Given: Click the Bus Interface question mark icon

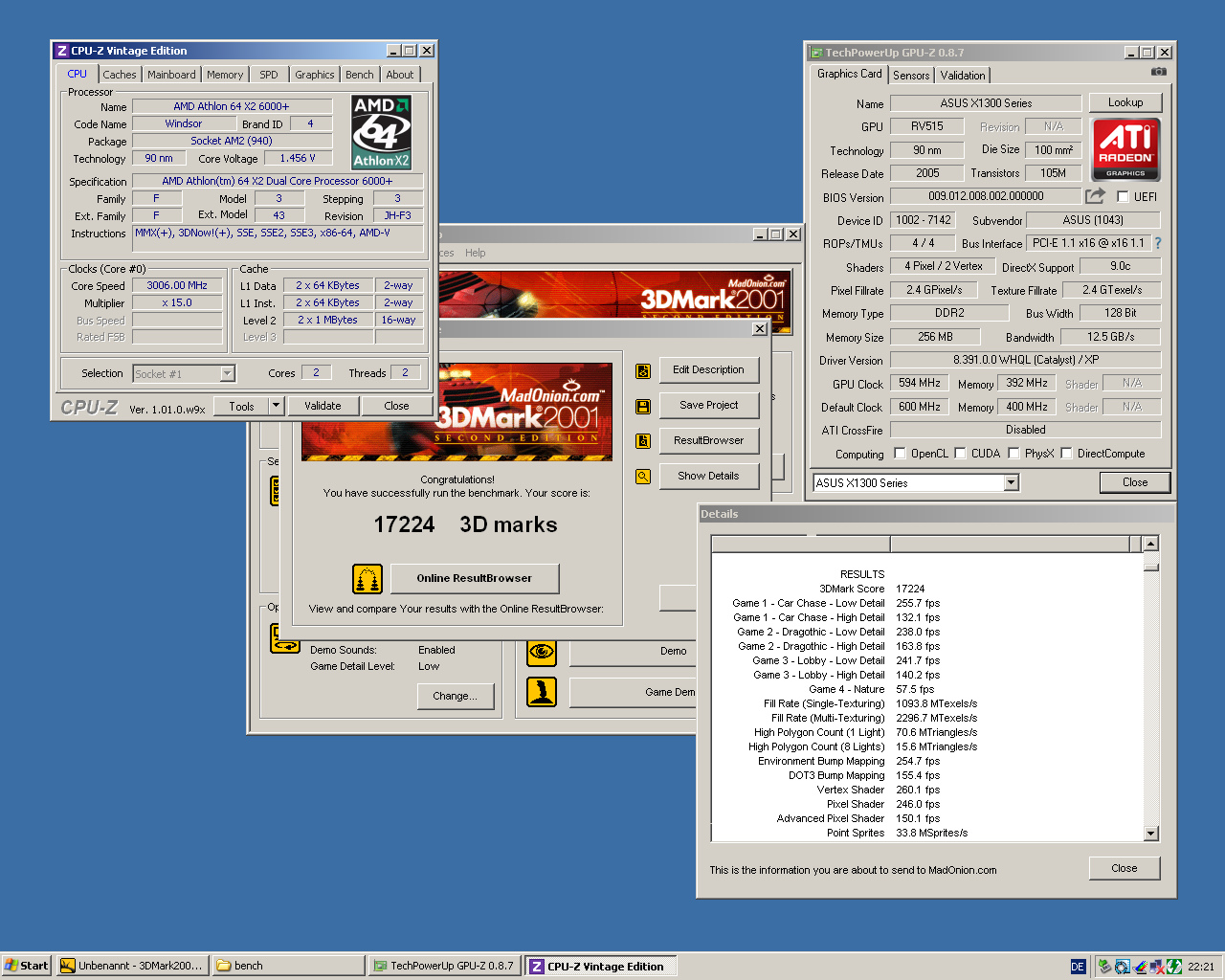Looking at the screenshot, I should coord(1157,243).
